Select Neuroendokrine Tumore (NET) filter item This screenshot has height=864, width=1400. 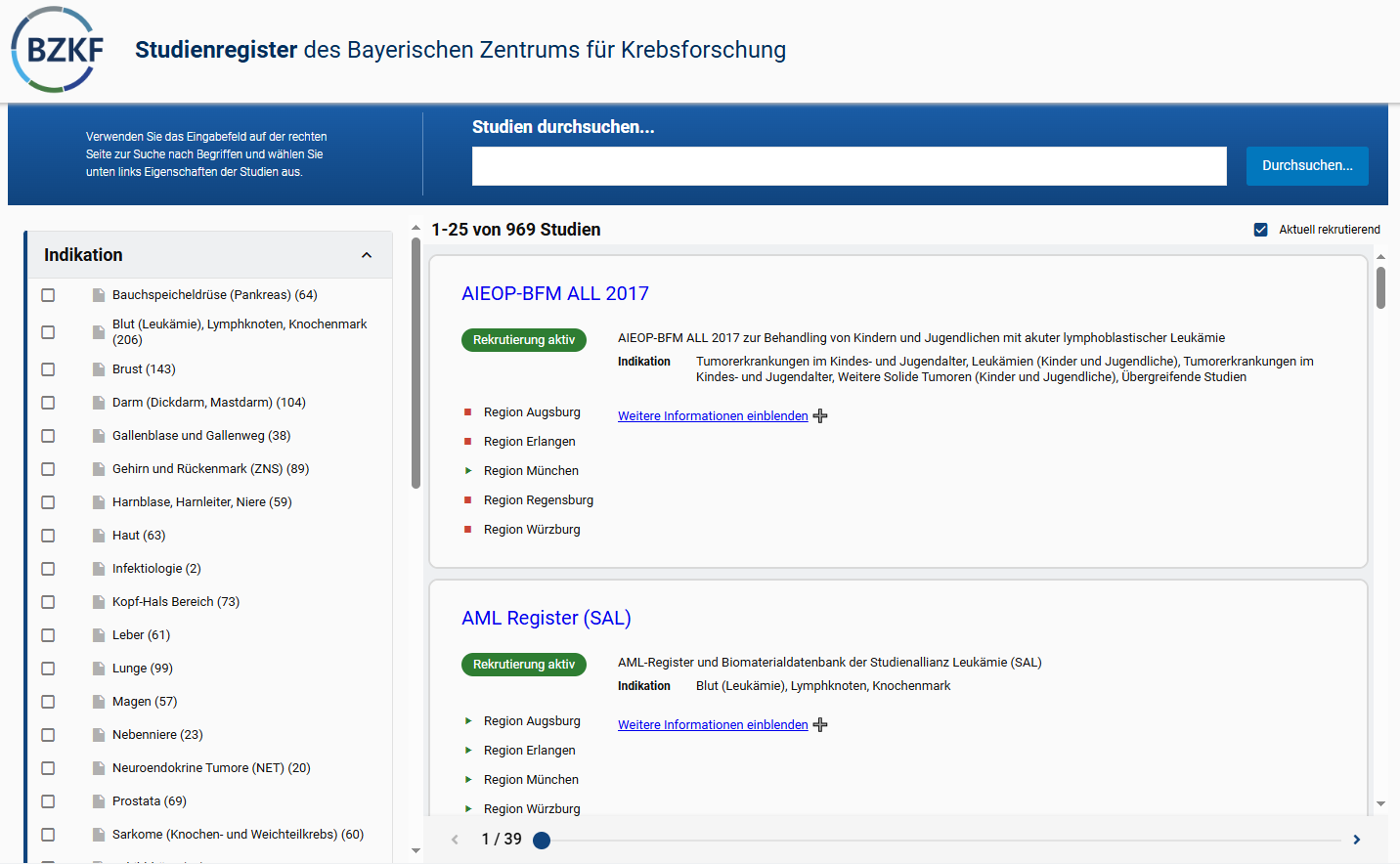pyautogui.click(x=210, y=768)
